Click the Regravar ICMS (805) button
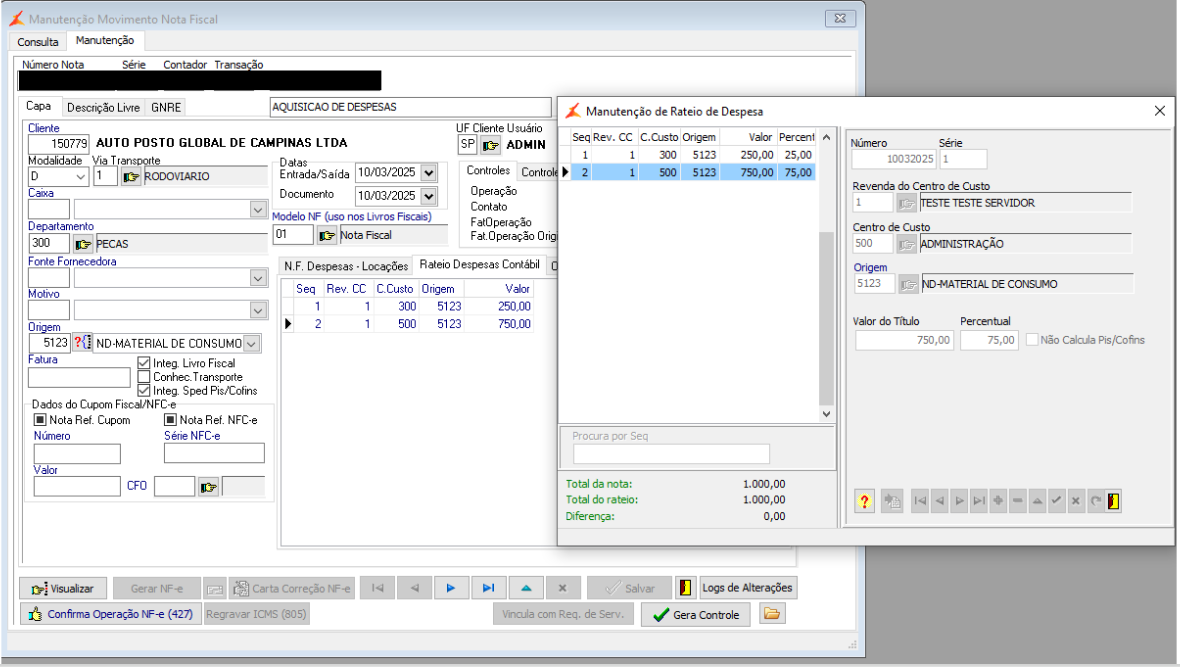The height and width of the screenshot is (667, 1180). (256, 614)
